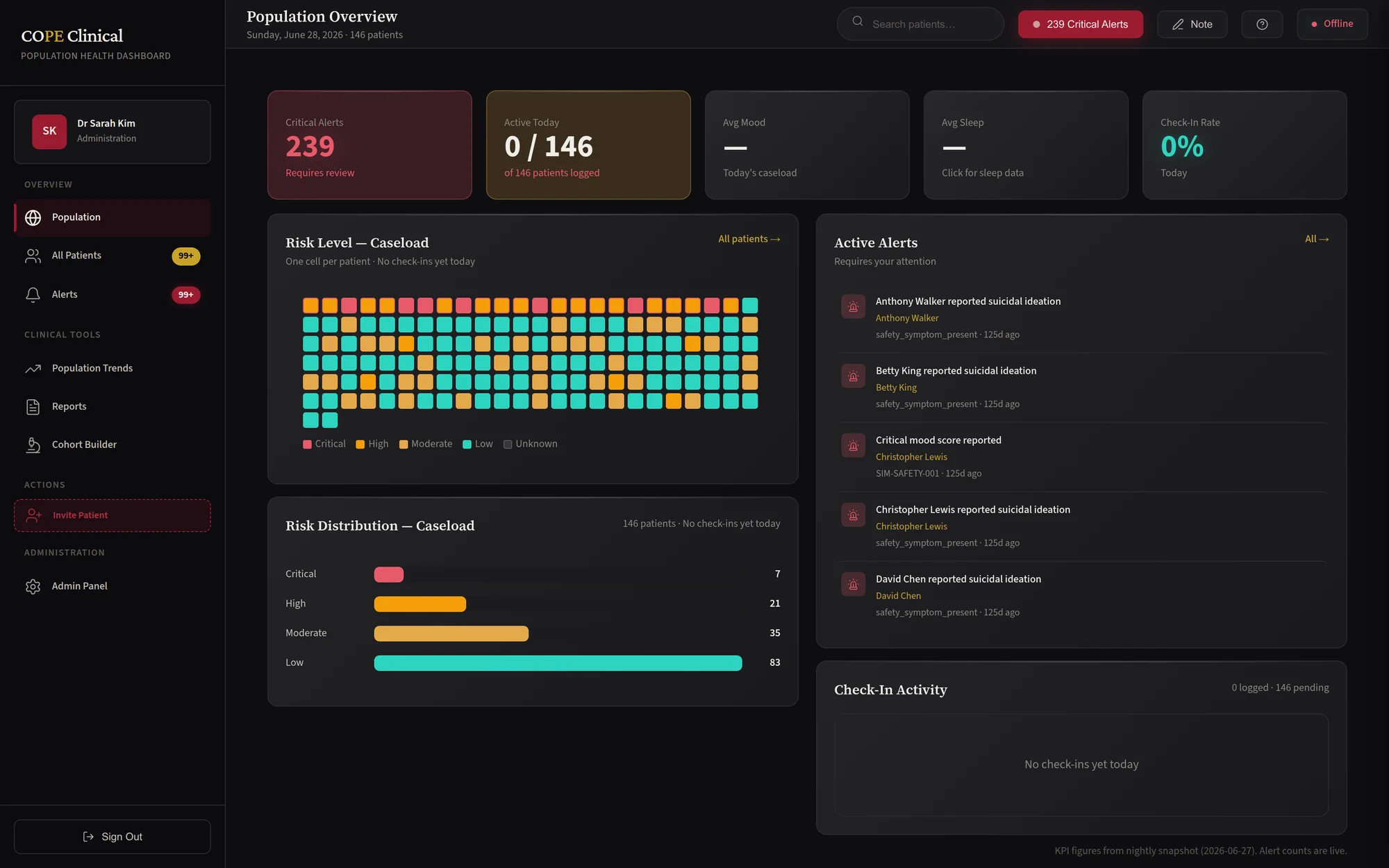This screenshot has width=1389, height=868.
Task: Click the 239 Critical Alerts button
Action: click(1080, 24)
